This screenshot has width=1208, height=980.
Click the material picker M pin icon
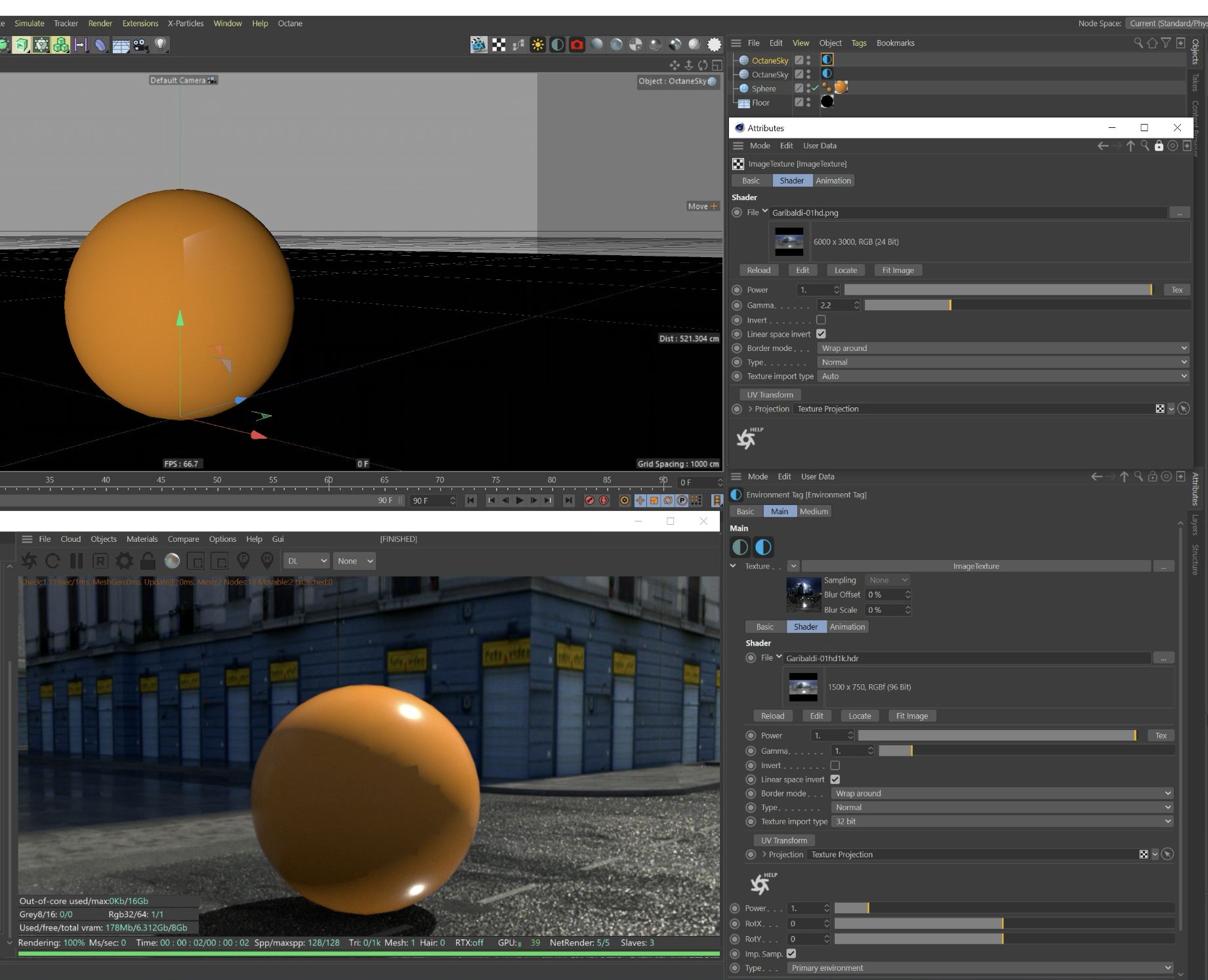267,561
